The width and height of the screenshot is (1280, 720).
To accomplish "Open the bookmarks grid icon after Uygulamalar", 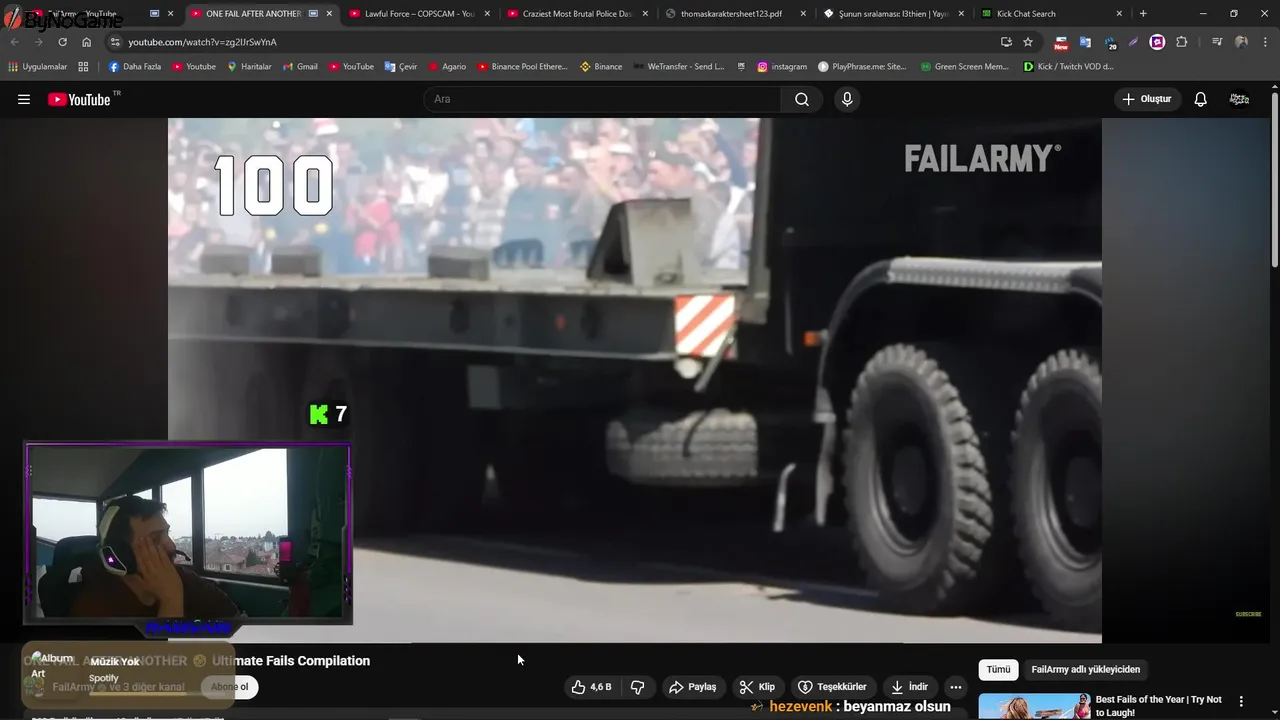I will pyautogui.click(x=83, y=66).
